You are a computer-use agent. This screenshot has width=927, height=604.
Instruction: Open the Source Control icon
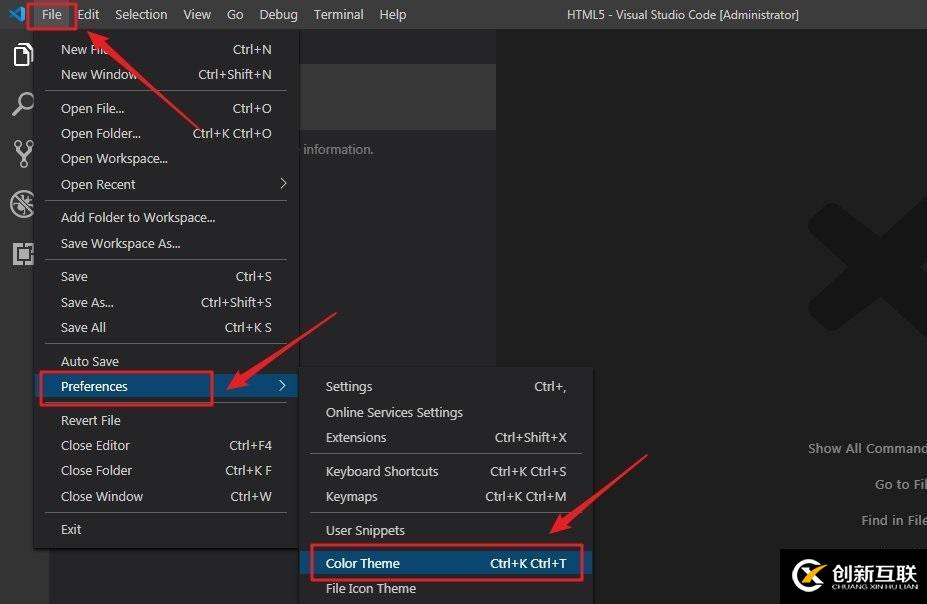[x=22, y=152]
